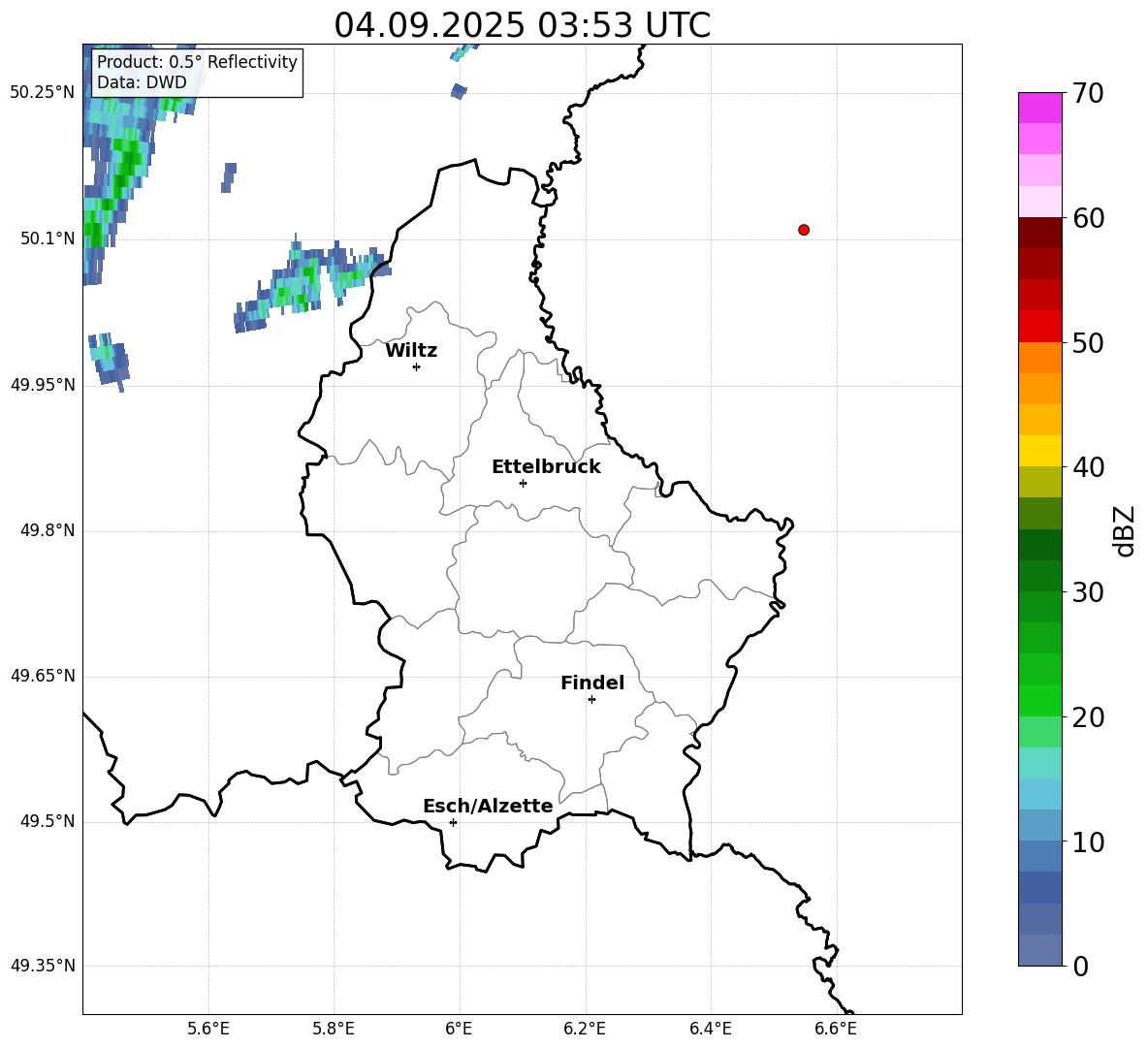1148x1048 pixels.
Task: Click the Wiltz city label
Action: point(411,351)
